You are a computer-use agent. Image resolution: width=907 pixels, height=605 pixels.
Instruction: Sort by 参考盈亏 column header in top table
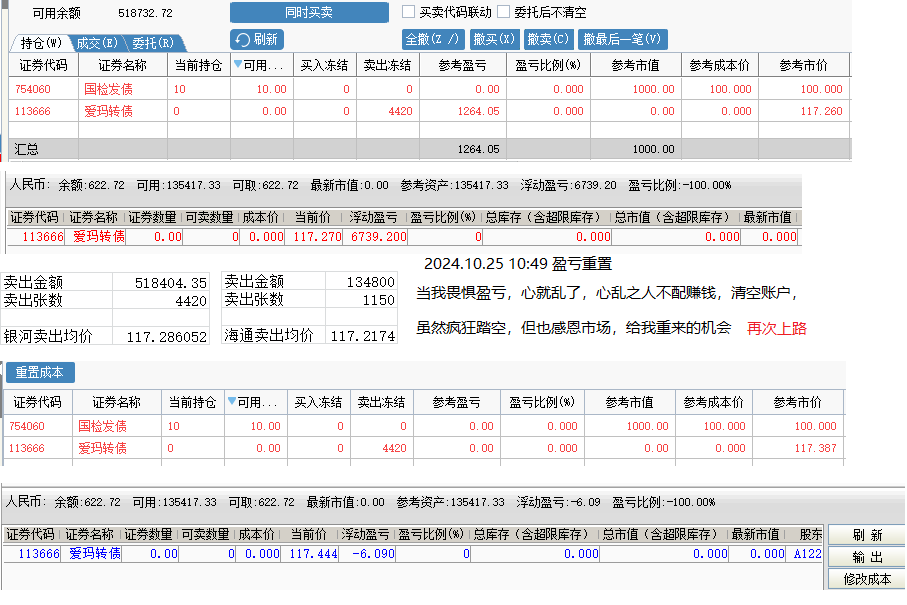tap(461, 65)
